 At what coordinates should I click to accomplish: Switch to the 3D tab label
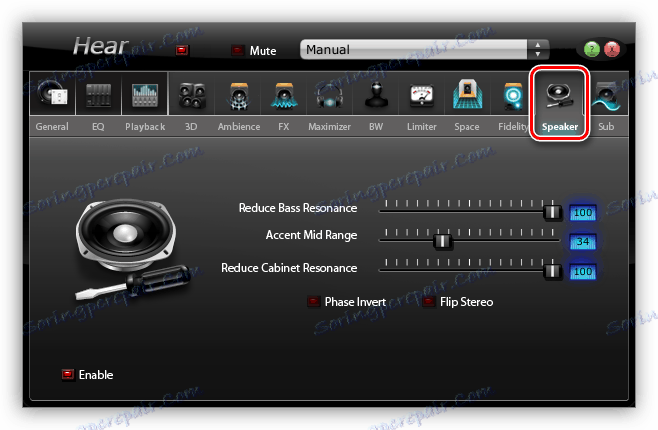click(191, 127)
